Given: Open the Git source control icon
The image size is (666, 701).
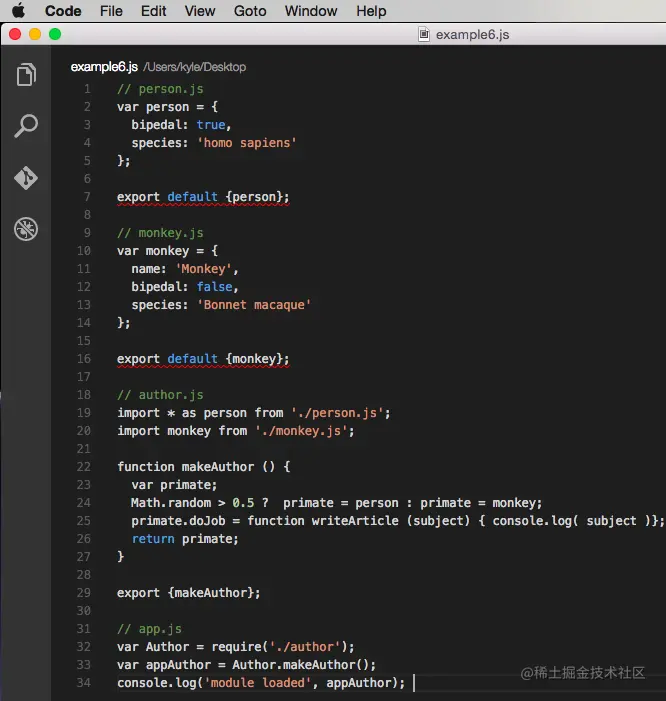Looking at the screenshot, I should (26, 178).
